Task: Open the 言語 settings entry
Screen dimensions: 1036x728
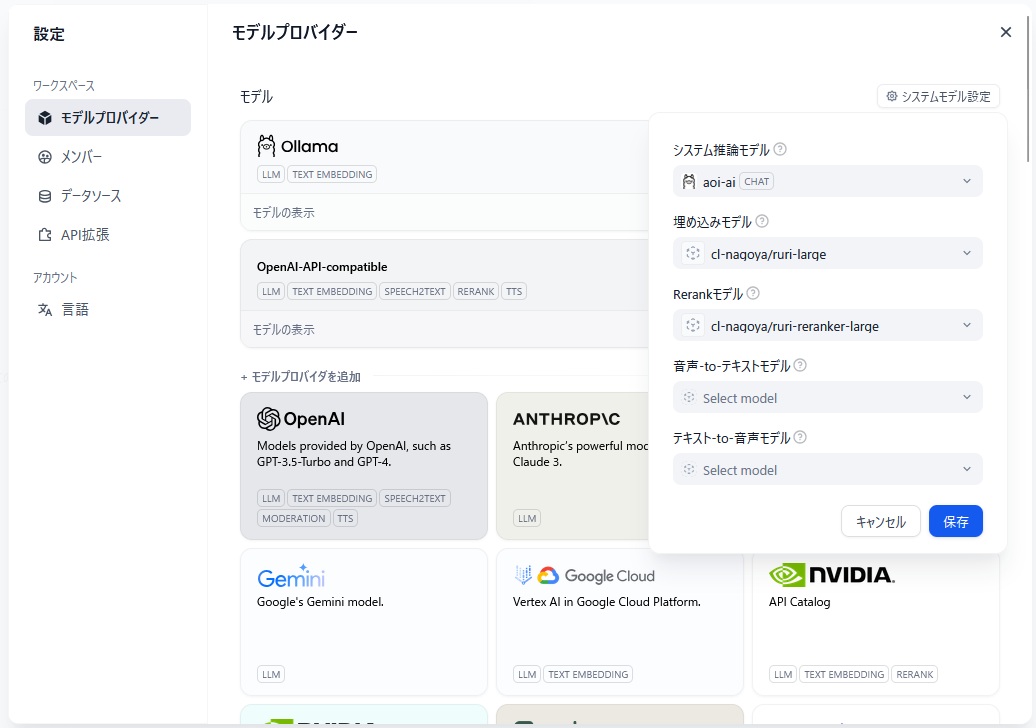Action: 43,309
